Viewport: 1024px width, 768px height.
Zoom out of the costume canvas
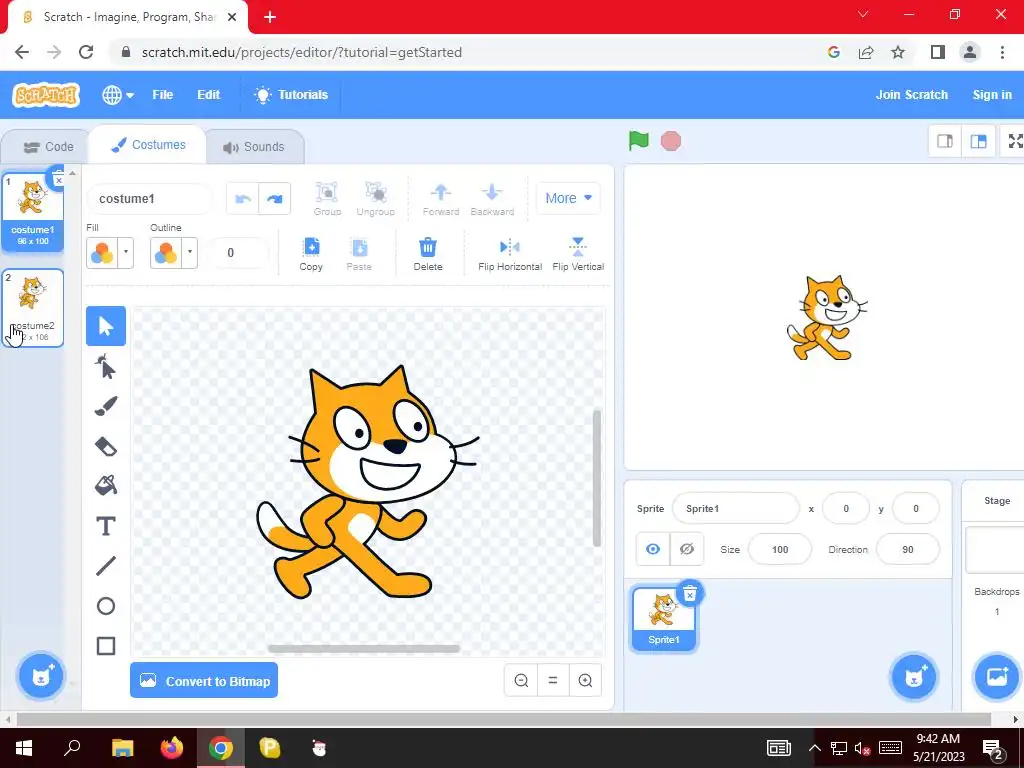(x=521, y=680)
